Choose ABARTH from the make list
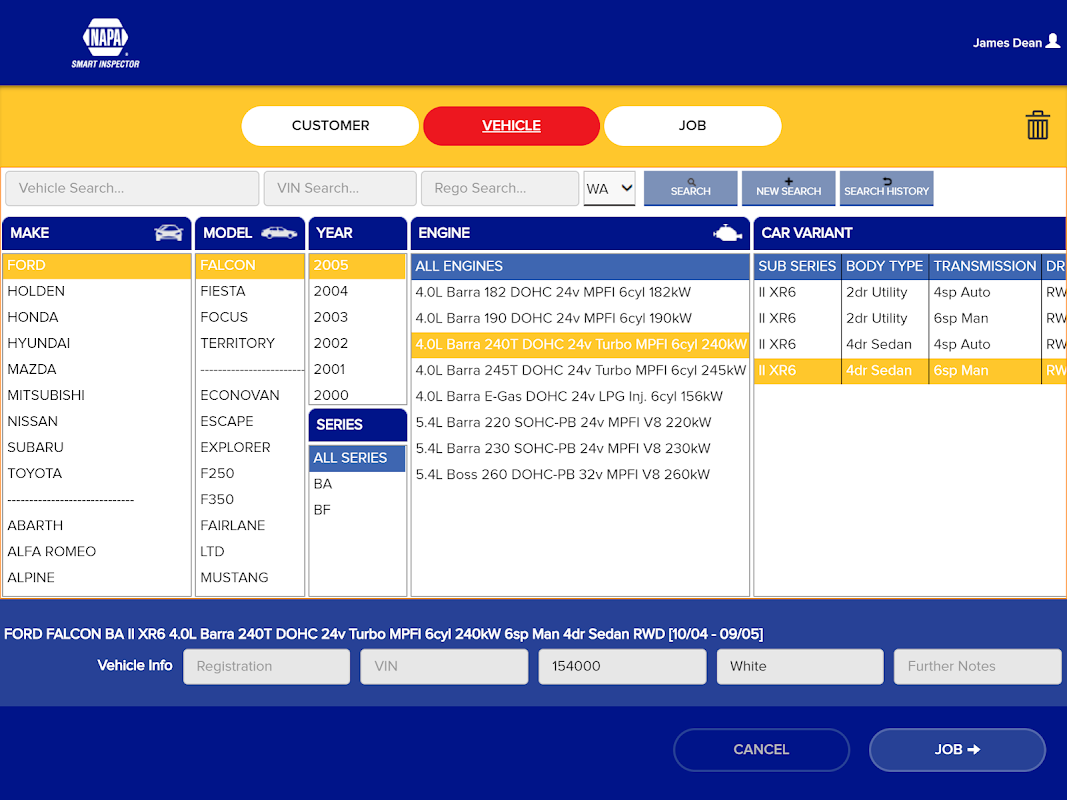 97,525
